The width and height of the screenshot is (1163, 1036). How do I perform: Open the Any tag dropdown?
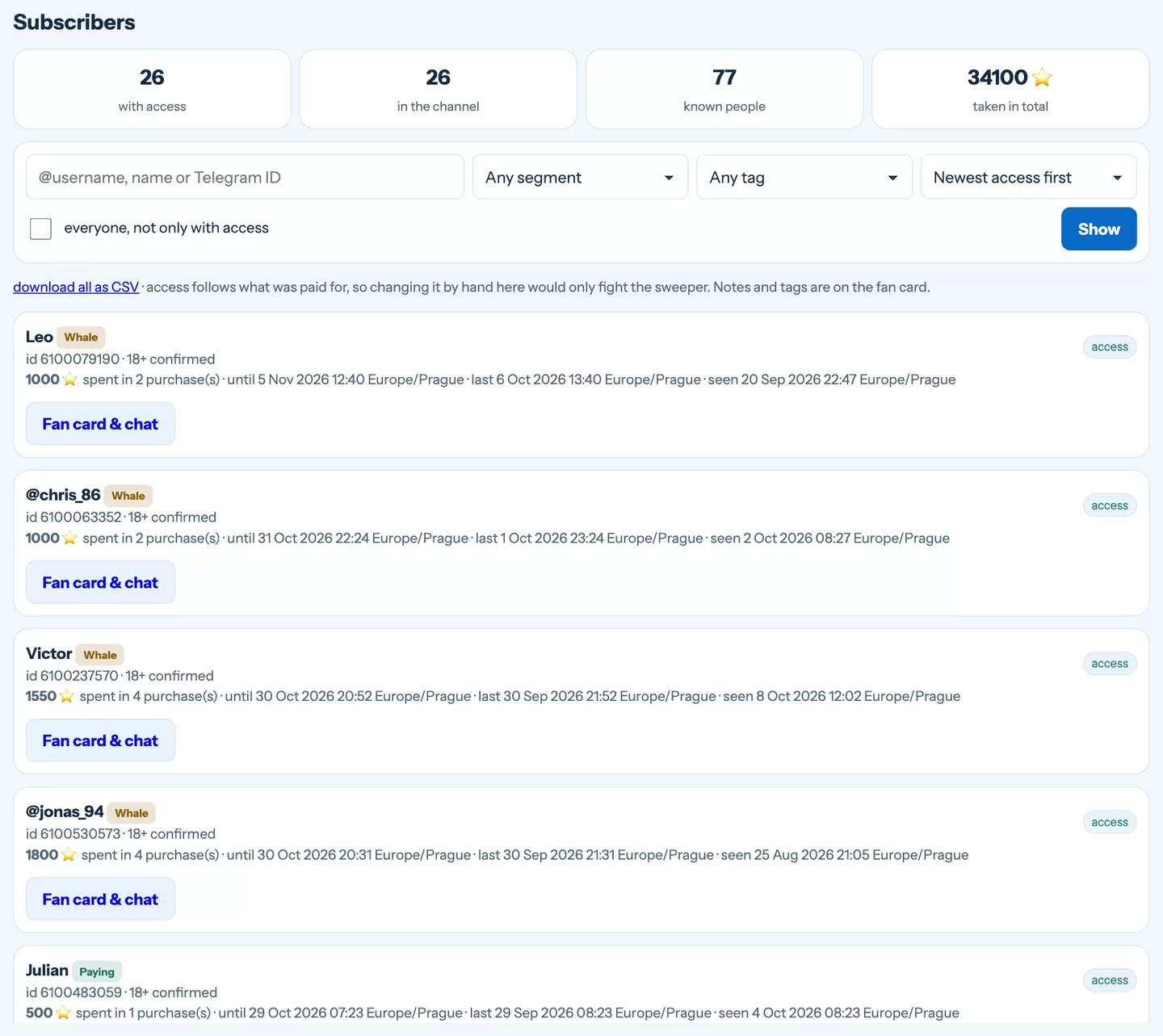click(804, 177)
